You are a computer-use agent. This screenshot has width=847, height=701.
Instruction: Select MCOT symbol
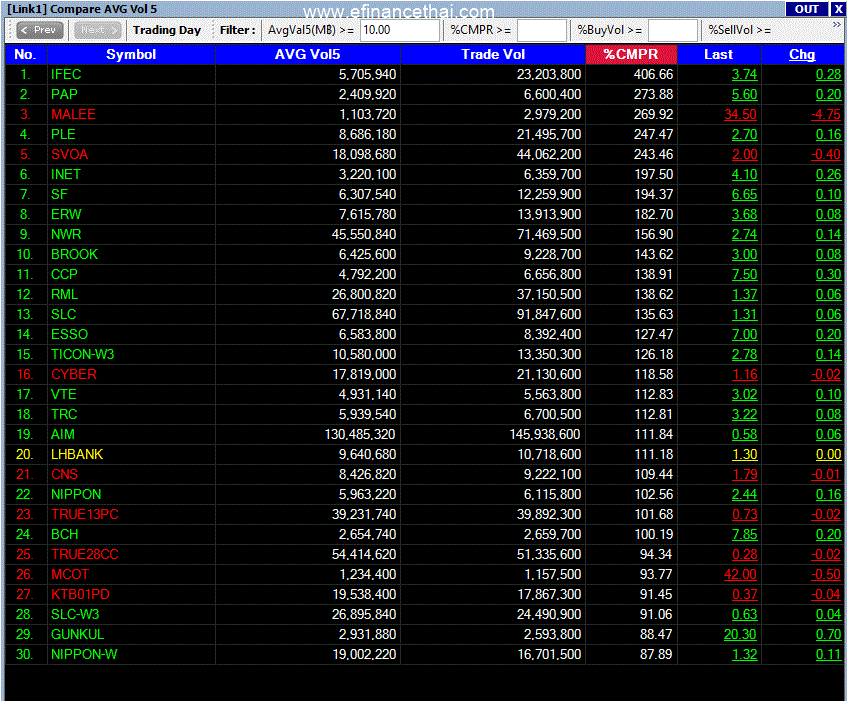point(70,574)
